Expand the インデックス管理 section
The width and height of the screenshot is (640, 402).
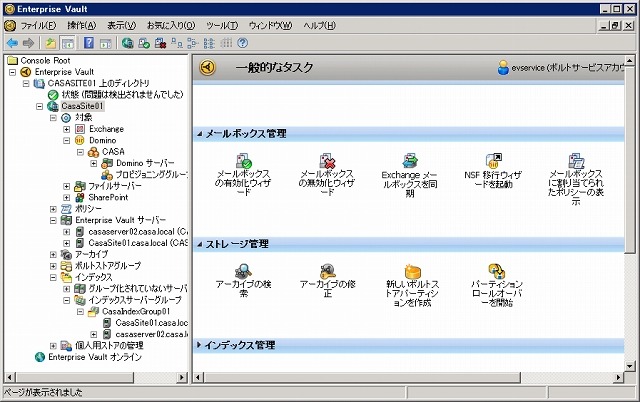[199, 345]
